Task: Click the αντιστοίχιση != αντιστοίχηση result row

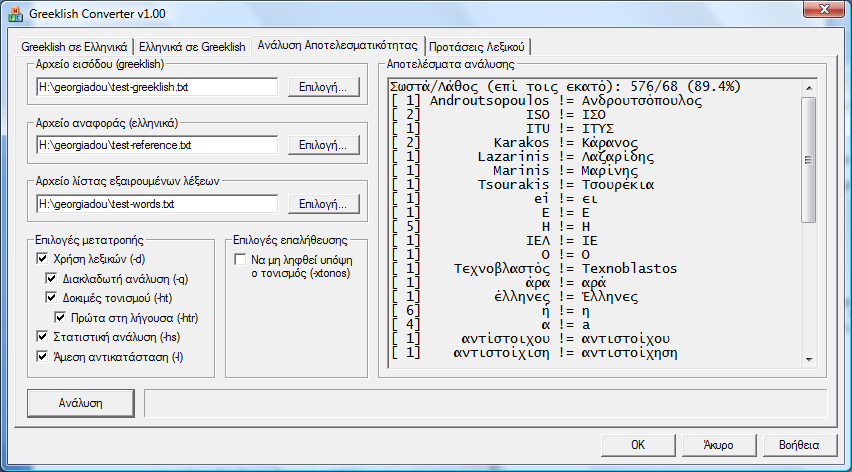Action: coord(534,353)
